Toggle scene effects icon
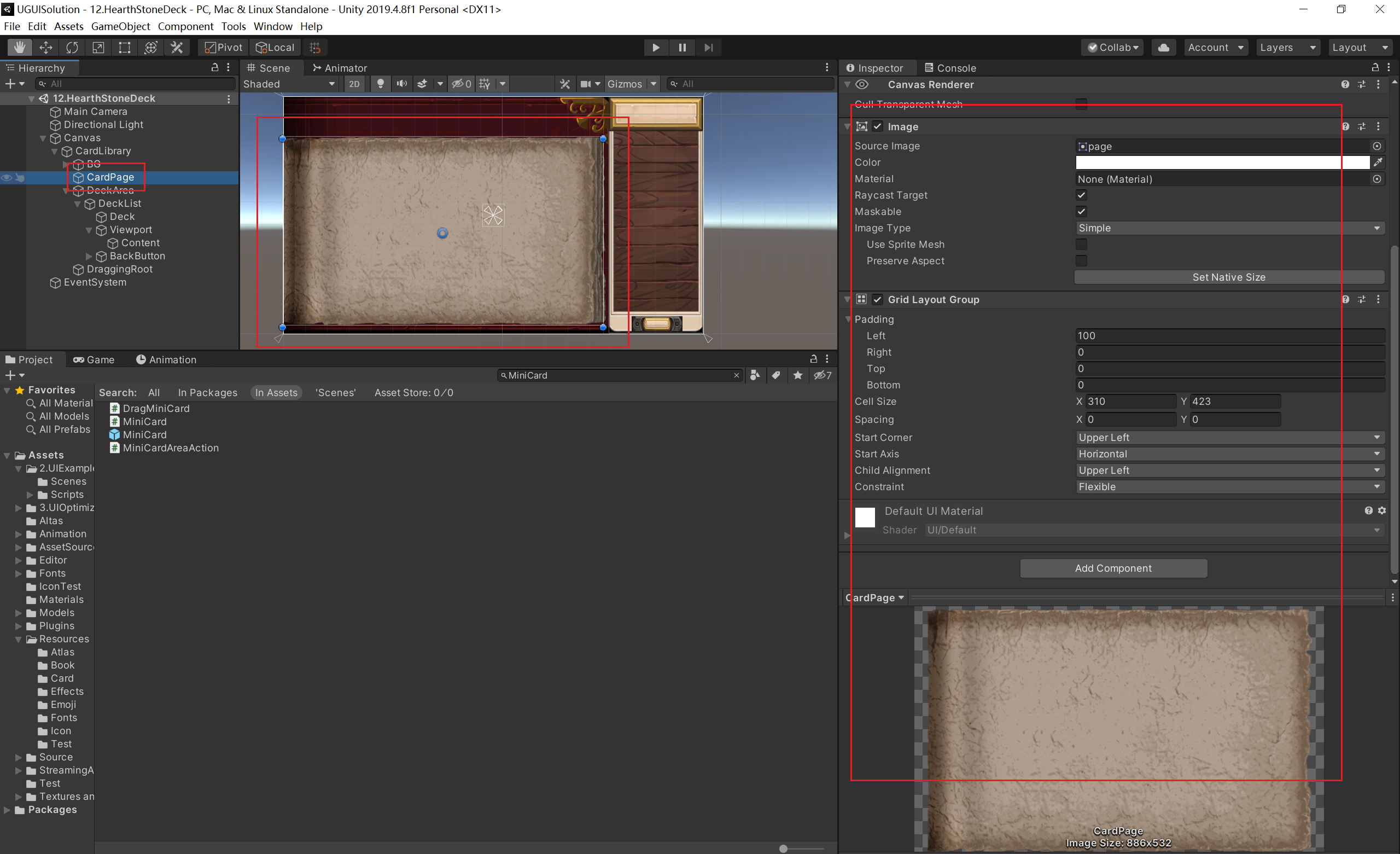Image resolution: width=1400 pixels, height=854 pixels. [x=422, y=84]
